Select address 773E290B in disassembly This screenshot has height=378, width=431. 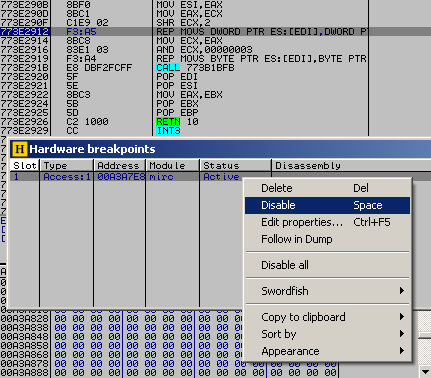pyautogui.click(x=25, y=5)
